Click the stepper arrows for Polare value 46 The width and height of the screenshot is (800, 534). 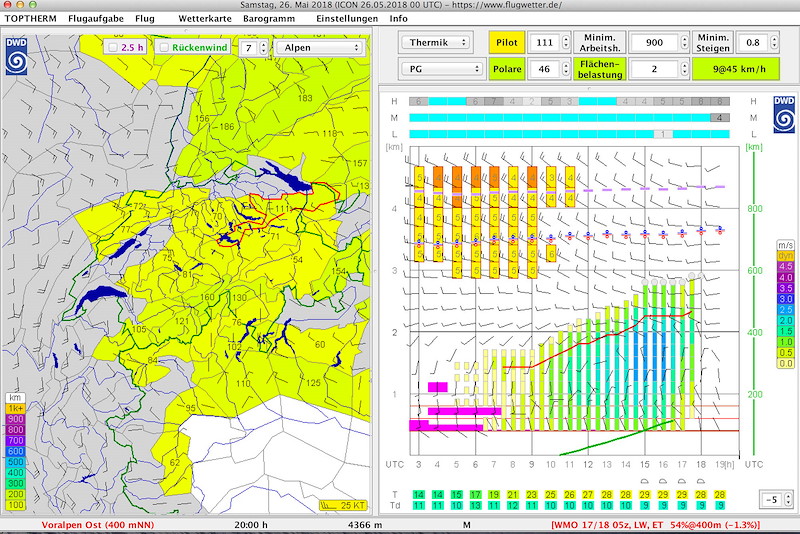click(564, 70)
